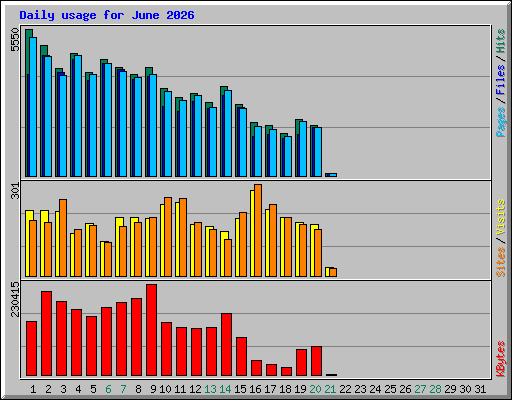Click day 15 label on x-axis

tap(240, 389)
